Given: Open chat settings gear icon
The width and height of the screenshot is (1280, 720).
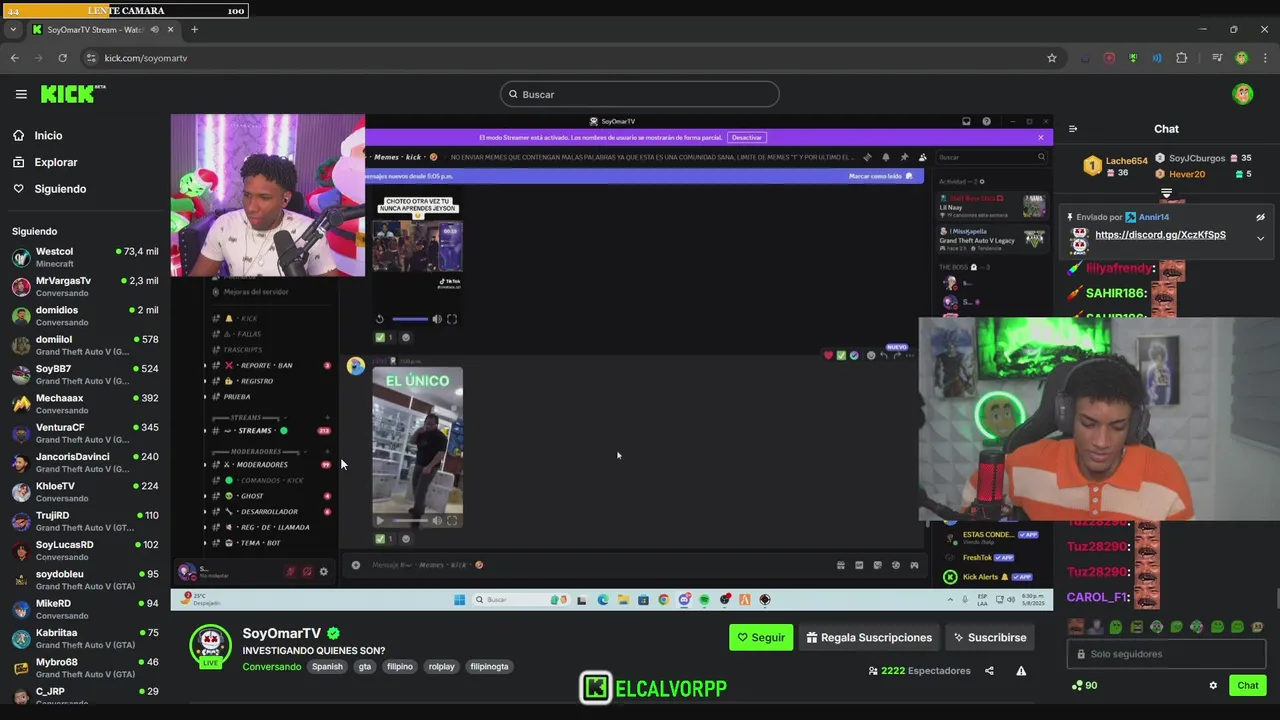Looking at the screenshot, I should [1213, 686].
